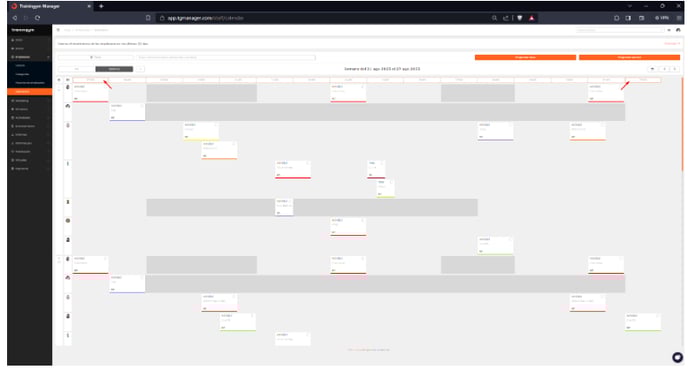Open a new browser tab with plus
This screenshot has height=370, width=688.
click(101, 6)
